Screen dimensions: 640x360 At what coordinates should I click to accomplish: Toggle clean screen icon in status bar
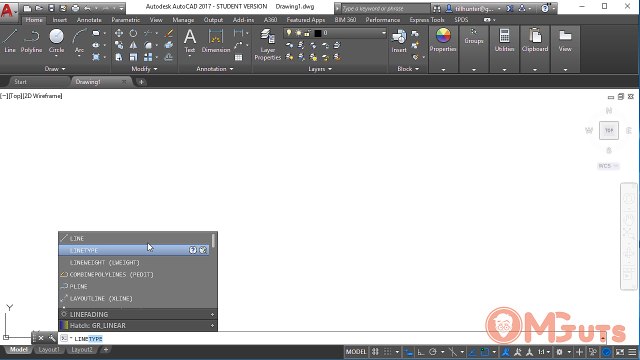coord(620,352)
